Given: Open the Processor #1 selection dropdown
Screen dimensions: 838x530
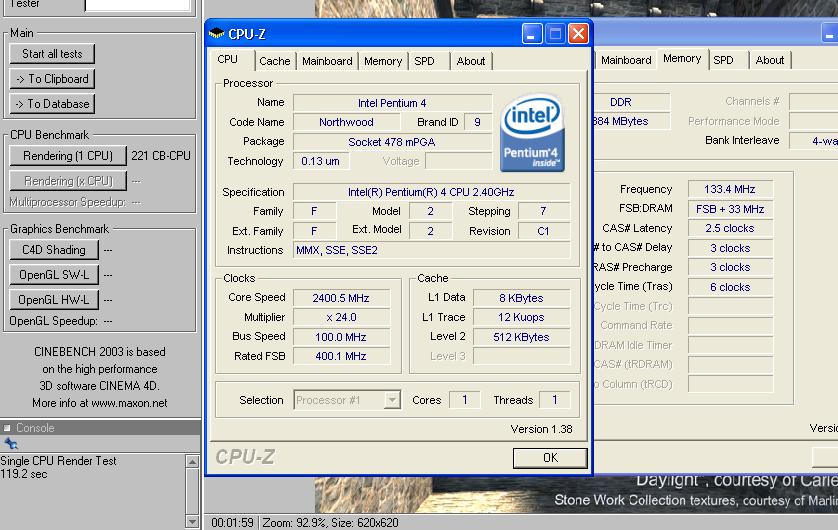Looking at the screenshot, I should [x=346, y=400].
